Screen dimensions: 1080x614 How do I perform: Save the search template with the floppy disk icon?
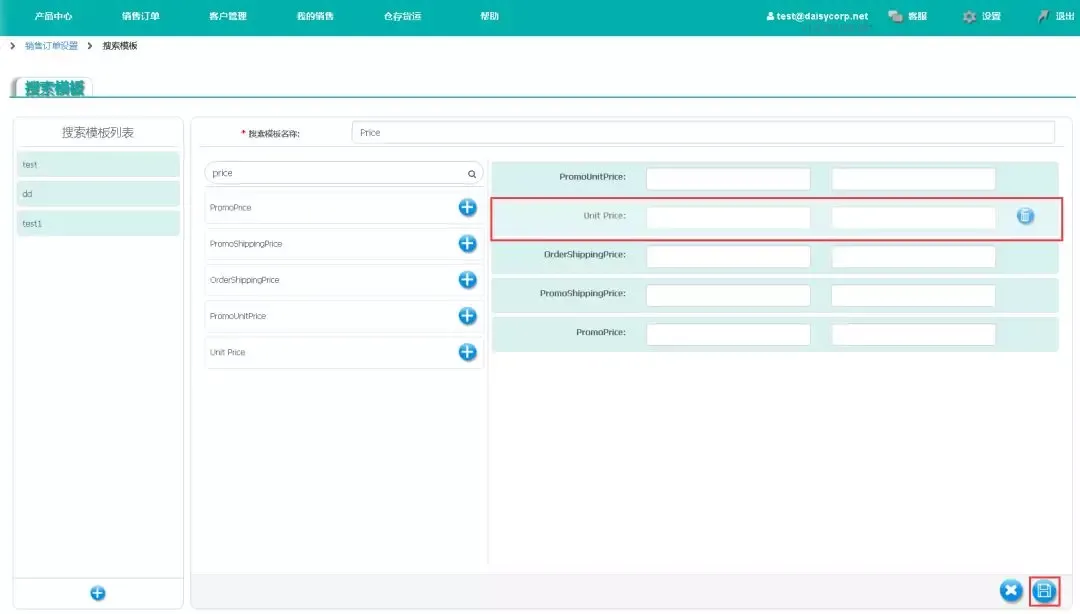[x=1044, y=591]
